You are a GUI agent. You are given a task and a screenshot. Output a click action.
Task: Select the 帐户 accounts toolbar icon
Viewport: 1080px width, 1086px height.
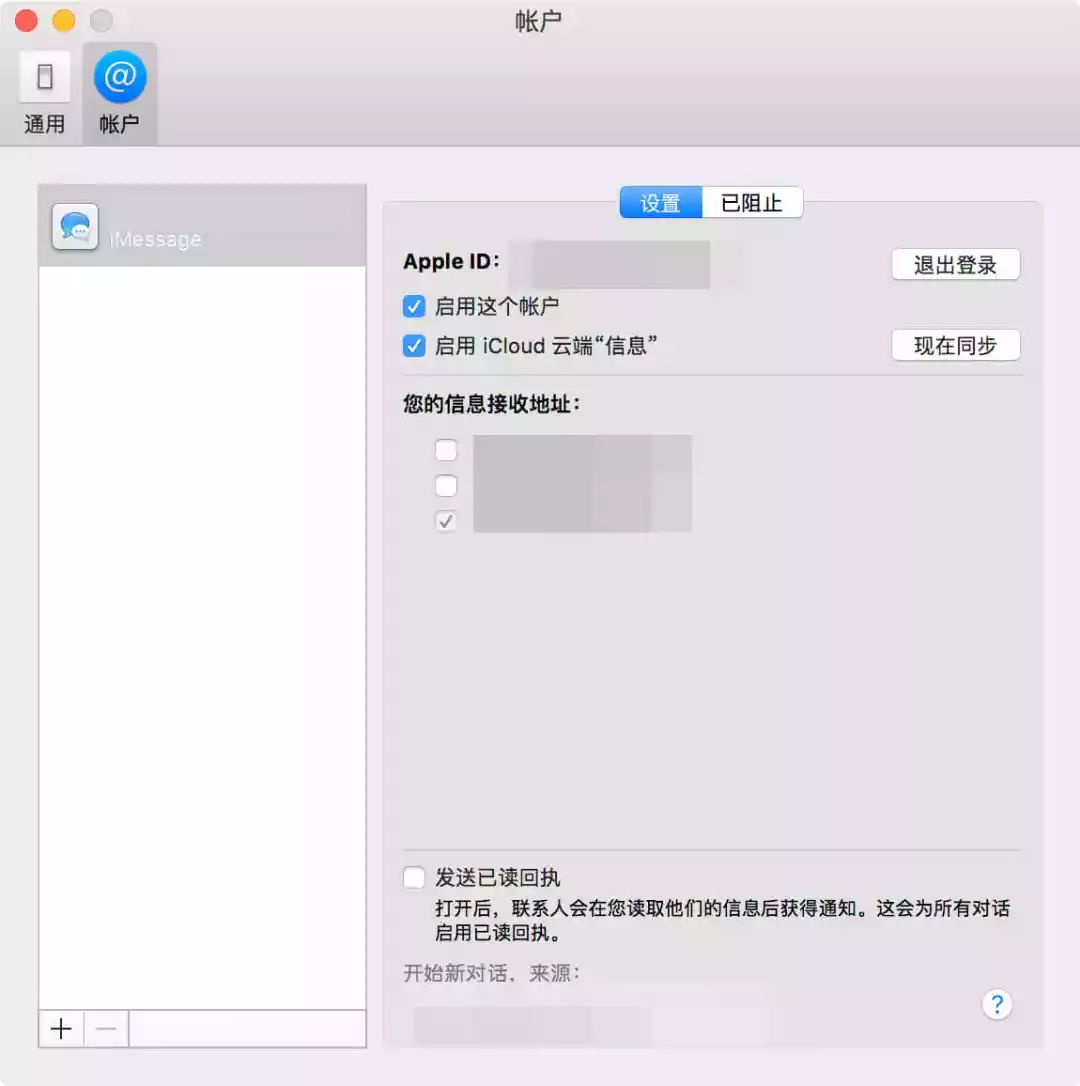point(120,94)
